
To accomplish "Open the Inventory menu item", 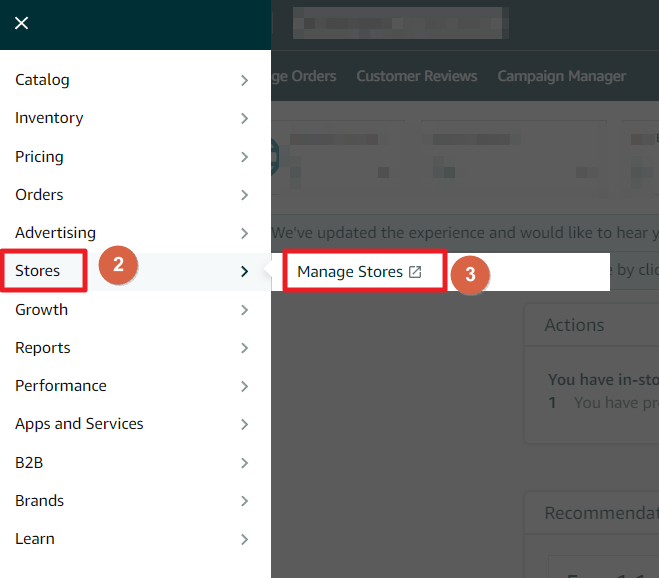I will [49, 118].
